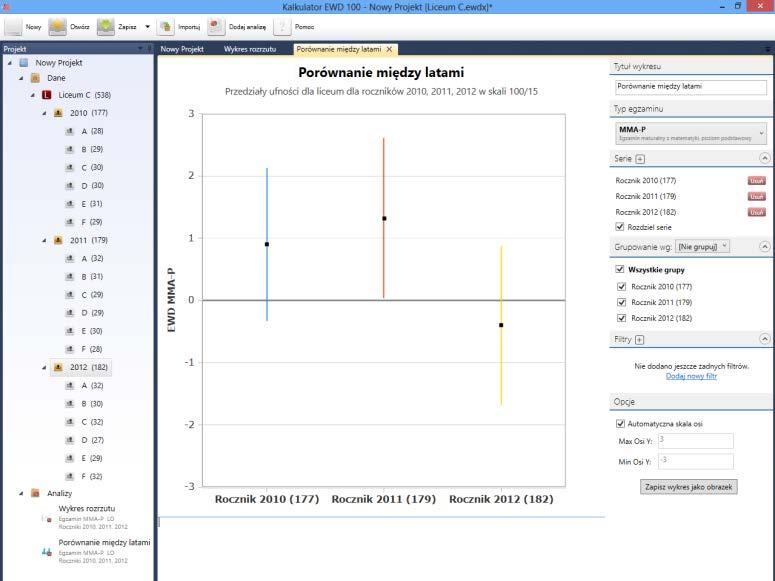Close the Porównanie między latami tab
Viewport: 775px width, 581px height.
389,49
